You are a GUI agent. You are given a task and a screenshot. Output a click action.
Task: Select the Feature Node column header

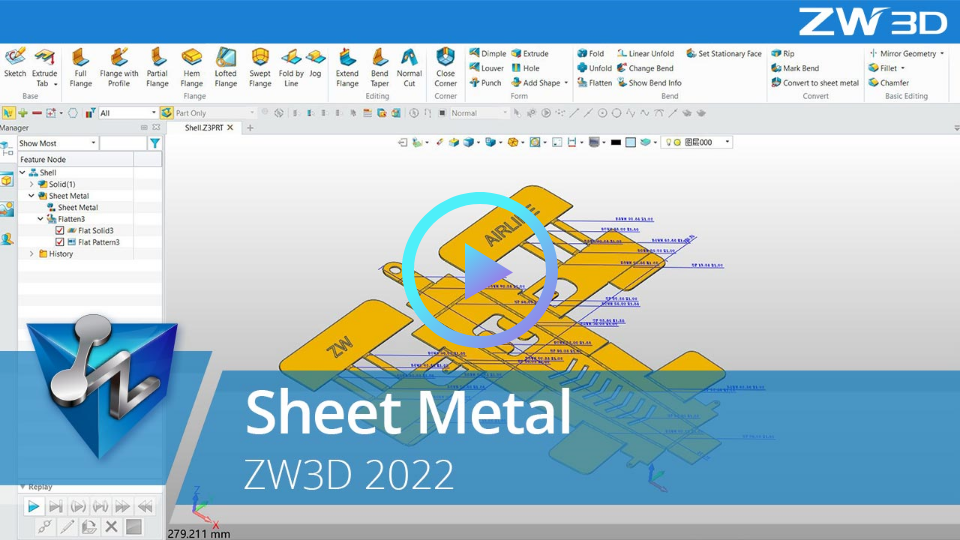[75, 159]
